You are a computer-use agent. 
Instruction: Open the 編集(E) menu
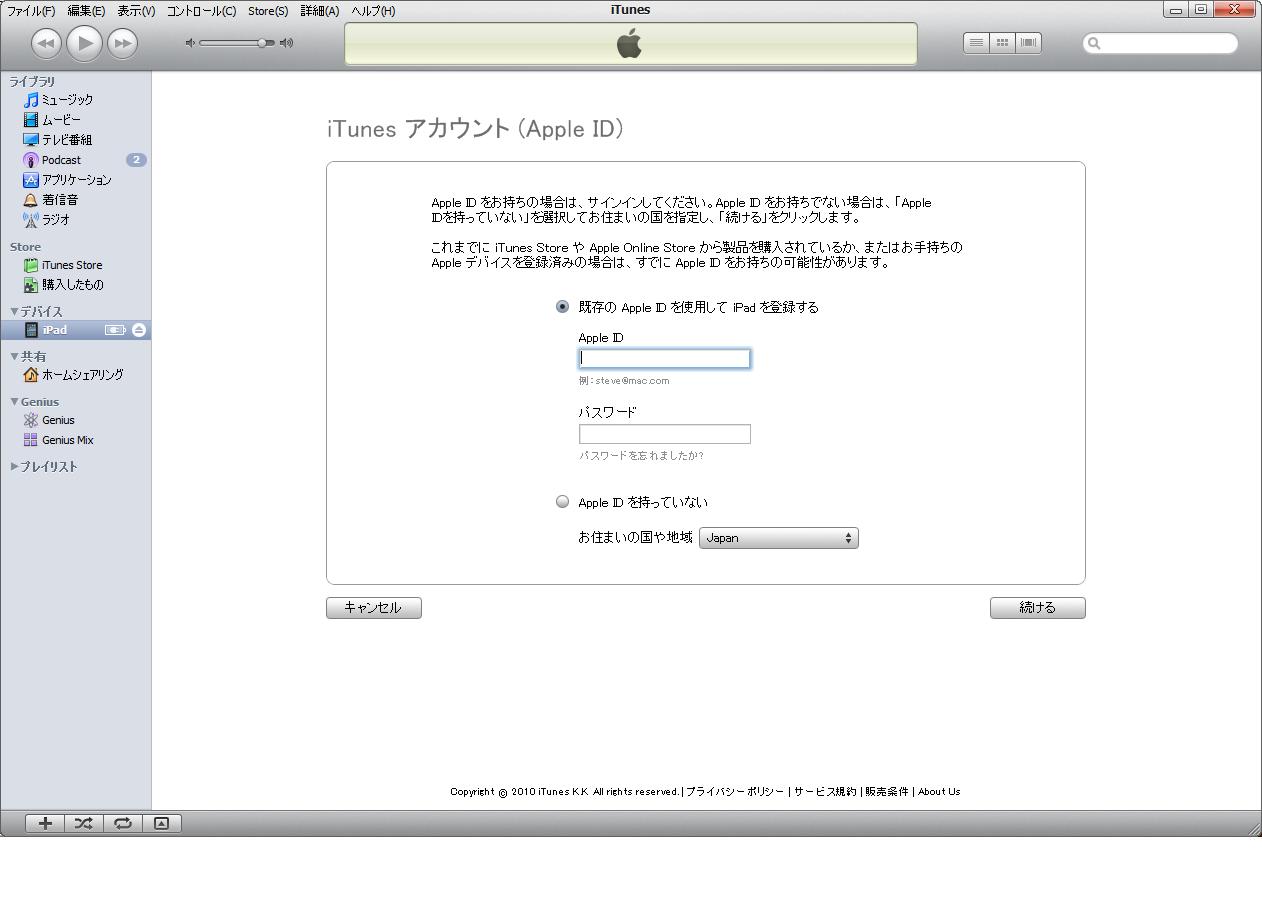point(86,11)
